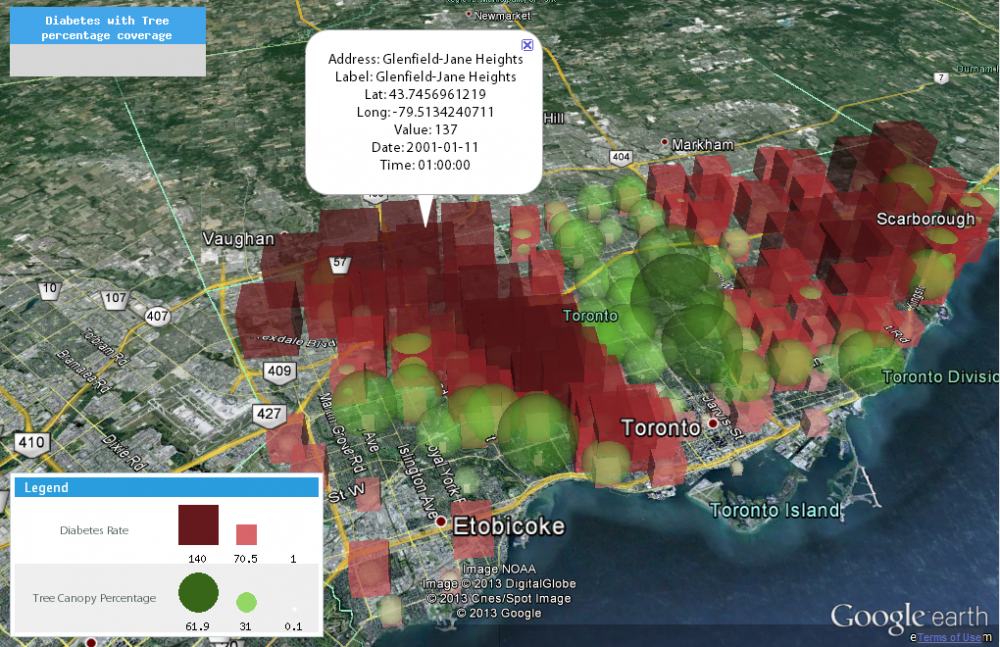Click the Toronto Island map label
The width and height of the screenshot is (1000, 647).
pyautogui.click(x=775, y=510)
